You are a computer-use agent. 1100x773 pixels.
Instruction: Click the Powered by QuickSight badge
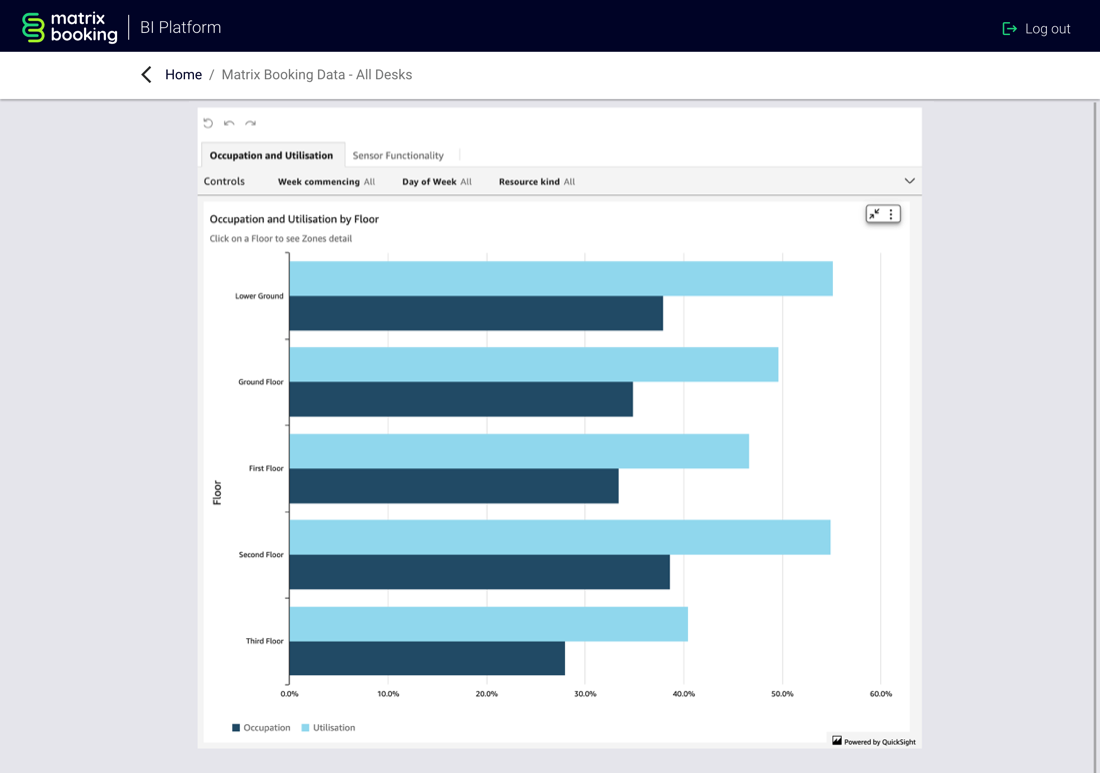[x=873, y=741]
